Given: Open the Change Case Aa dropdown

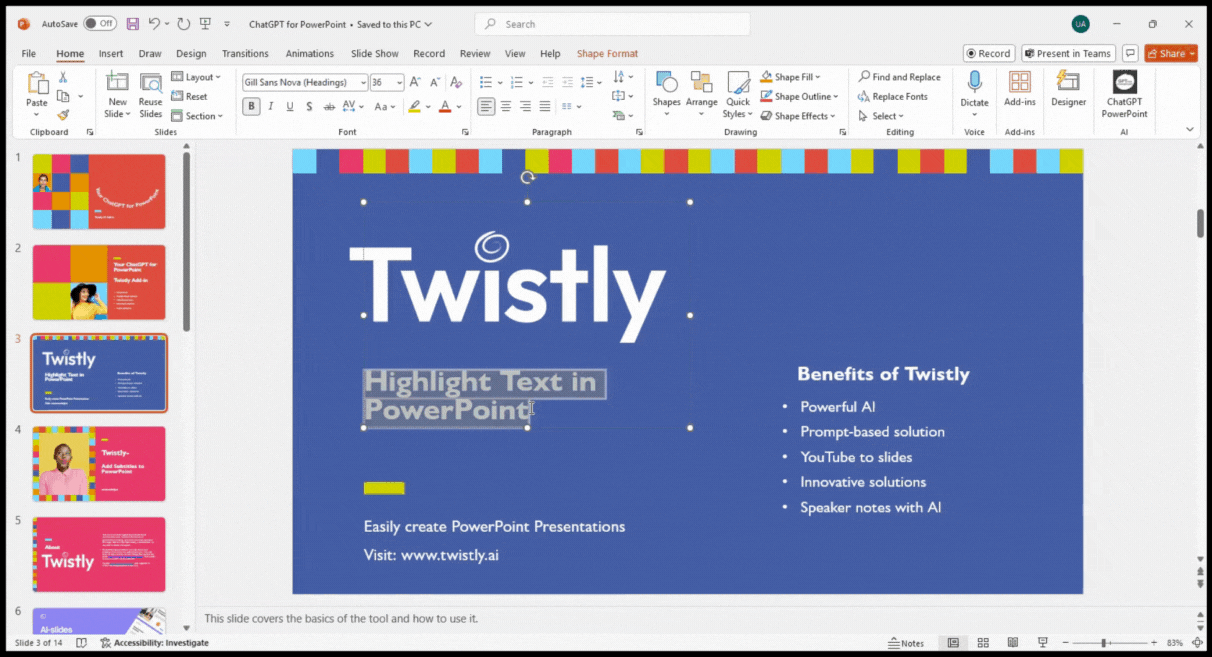Looking at the screenshot, I should click(x=384, y=106).
